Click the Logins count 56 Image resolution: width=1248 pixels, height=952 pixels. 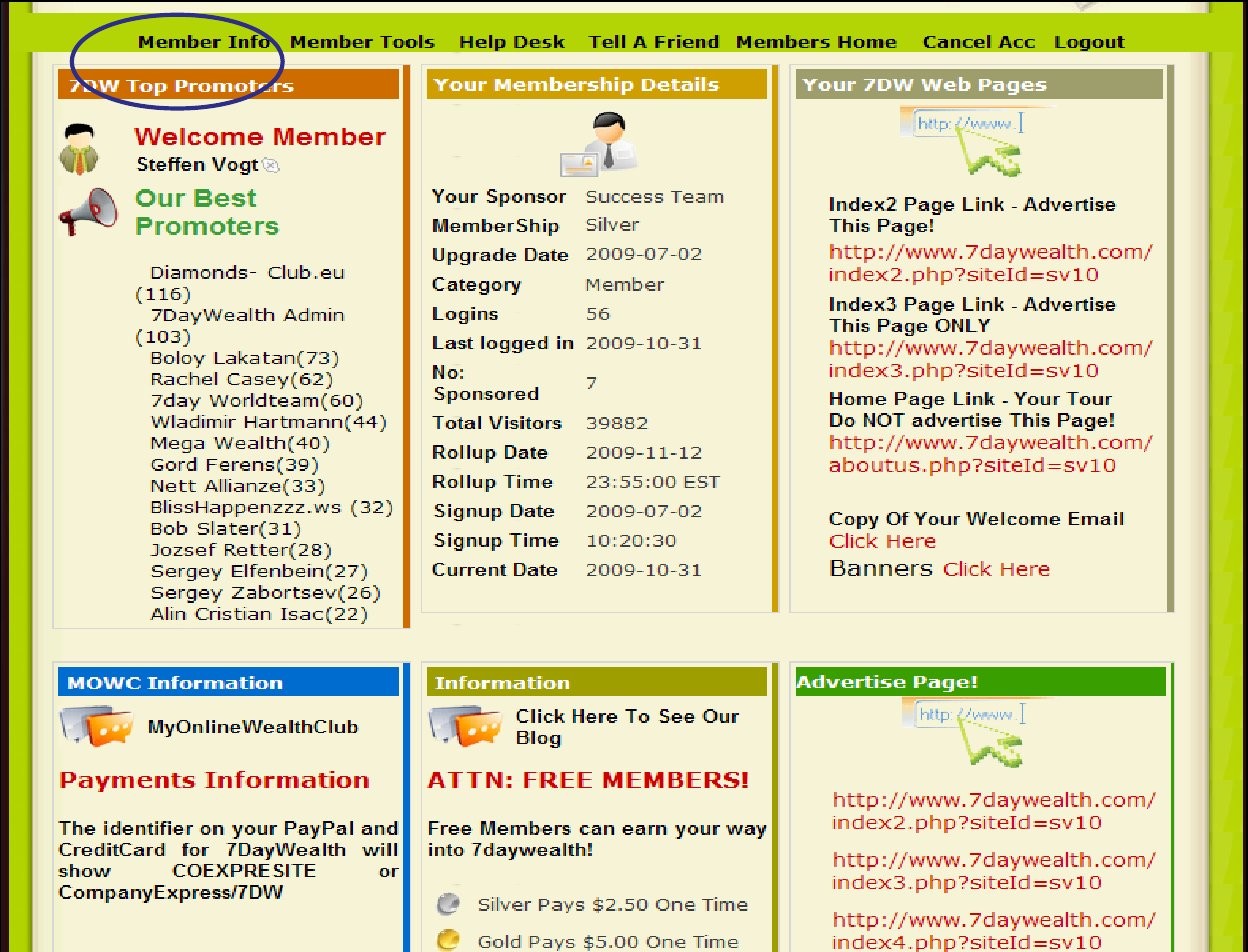pyautogui.click(x=598, y=314)
